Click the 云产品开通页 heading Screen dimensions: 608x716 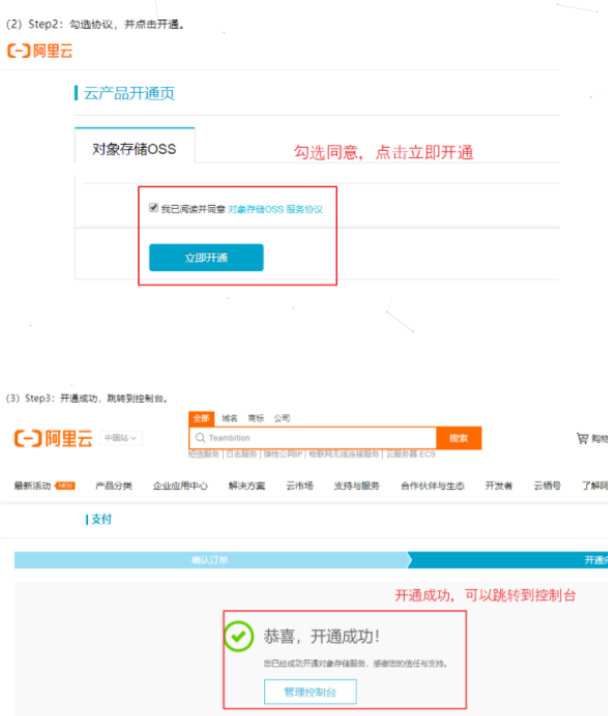(x=129, y=93)
